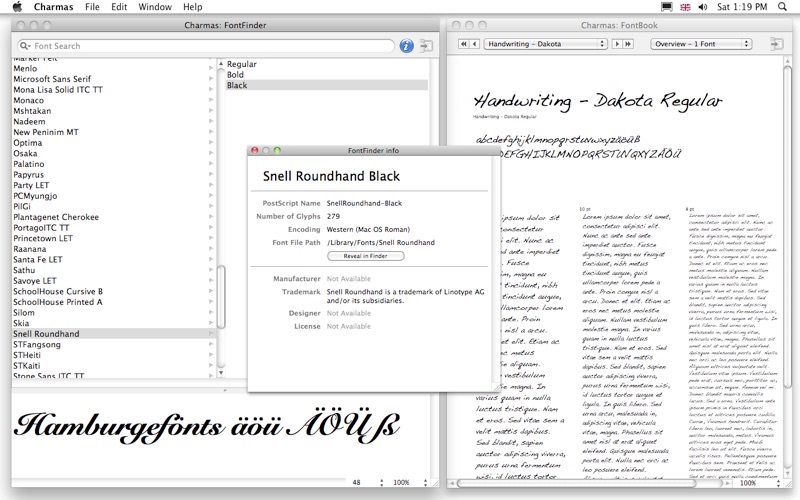Go to next font in FontBook
Screen dimensions: 800x500
(x=617, y=44)
